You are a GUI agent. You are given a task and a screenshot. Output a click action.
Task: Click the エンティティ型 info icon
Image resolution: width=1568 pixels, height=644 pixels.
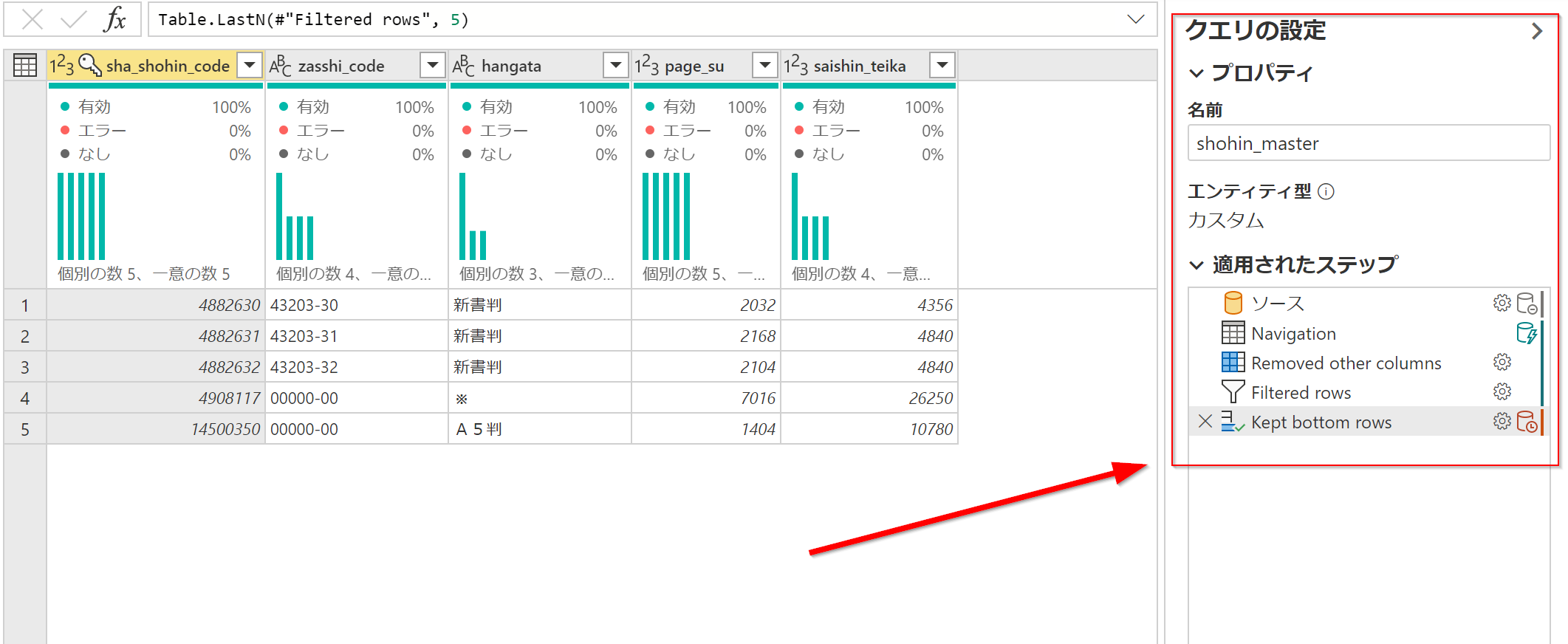[1326, 192]
